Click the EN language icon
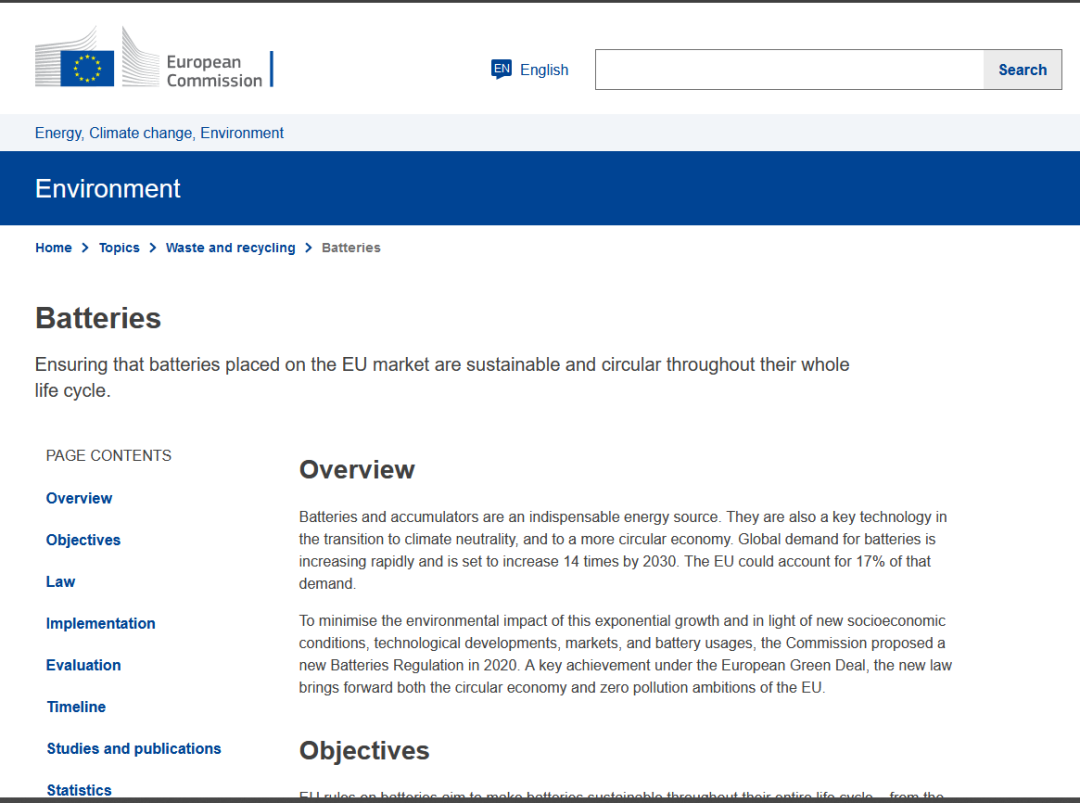The height and width of the screenshot is (803, 1080). tap(501, 69)
